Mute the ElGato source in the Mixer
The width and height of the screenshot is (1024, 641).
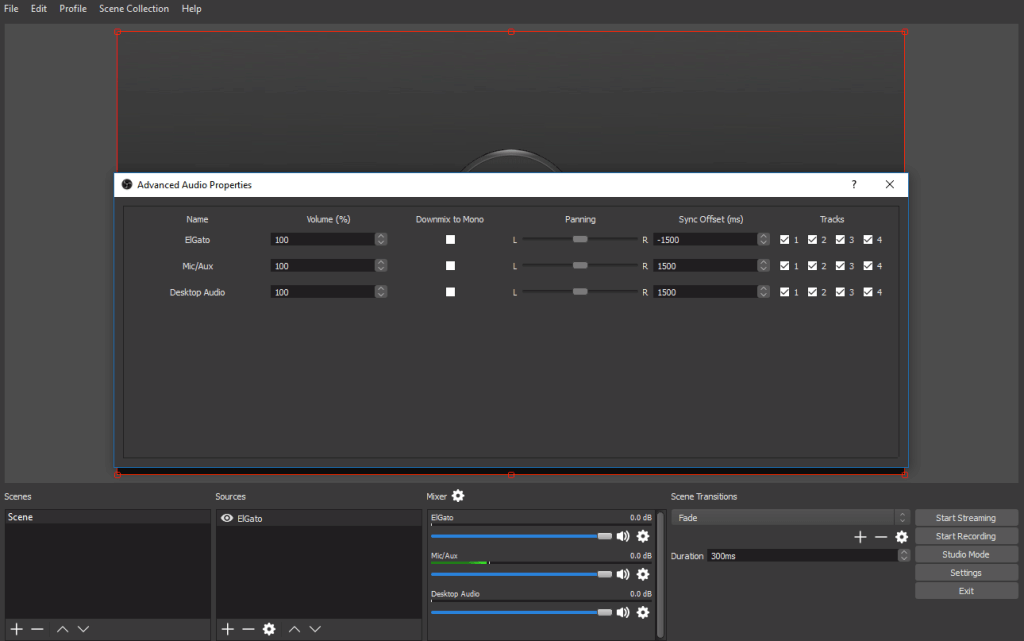(624, 536)
